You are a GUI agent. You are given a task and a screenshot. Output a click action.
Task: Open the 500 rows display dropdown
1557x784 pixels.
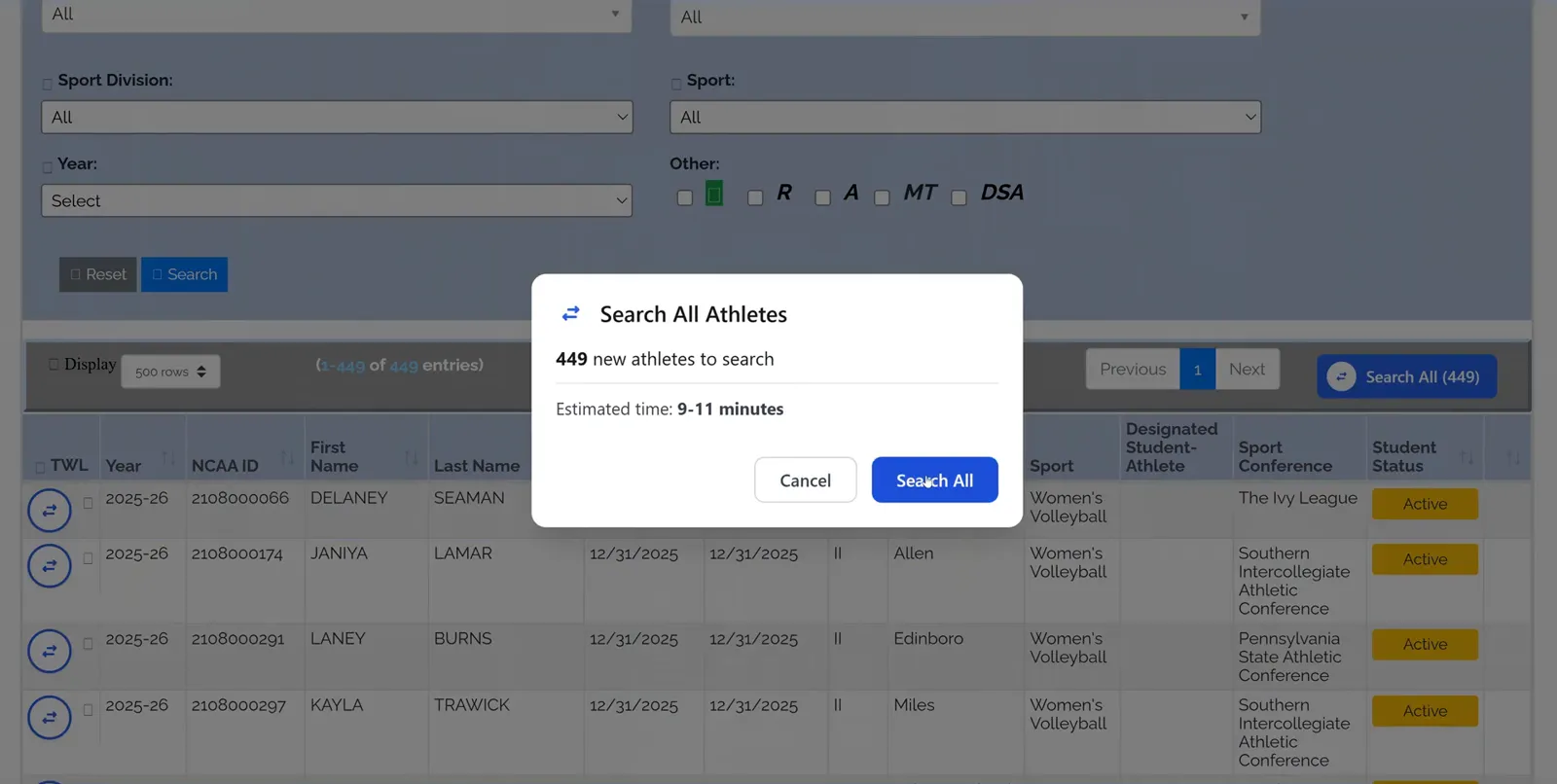(170, 372)
